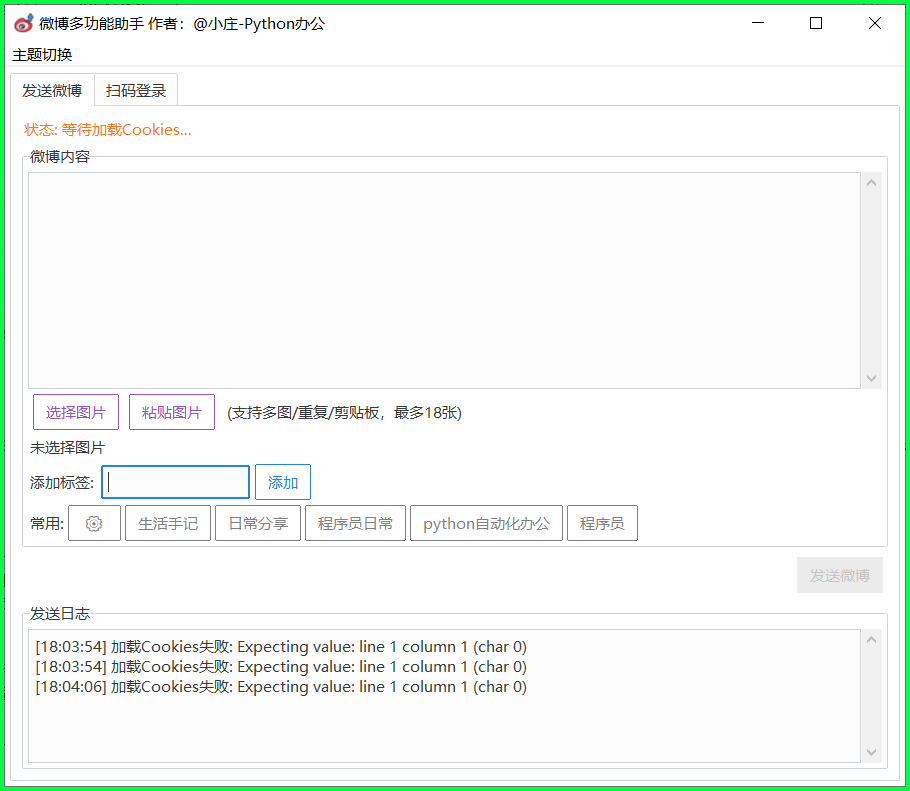Open the 主题切换 menu

(42, 55)
